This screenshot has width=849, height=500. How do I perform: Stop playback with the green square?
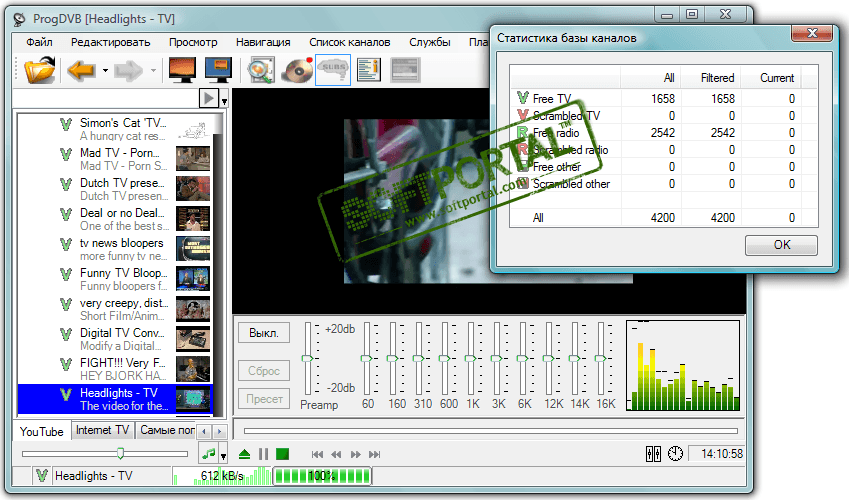coord(282,454)
